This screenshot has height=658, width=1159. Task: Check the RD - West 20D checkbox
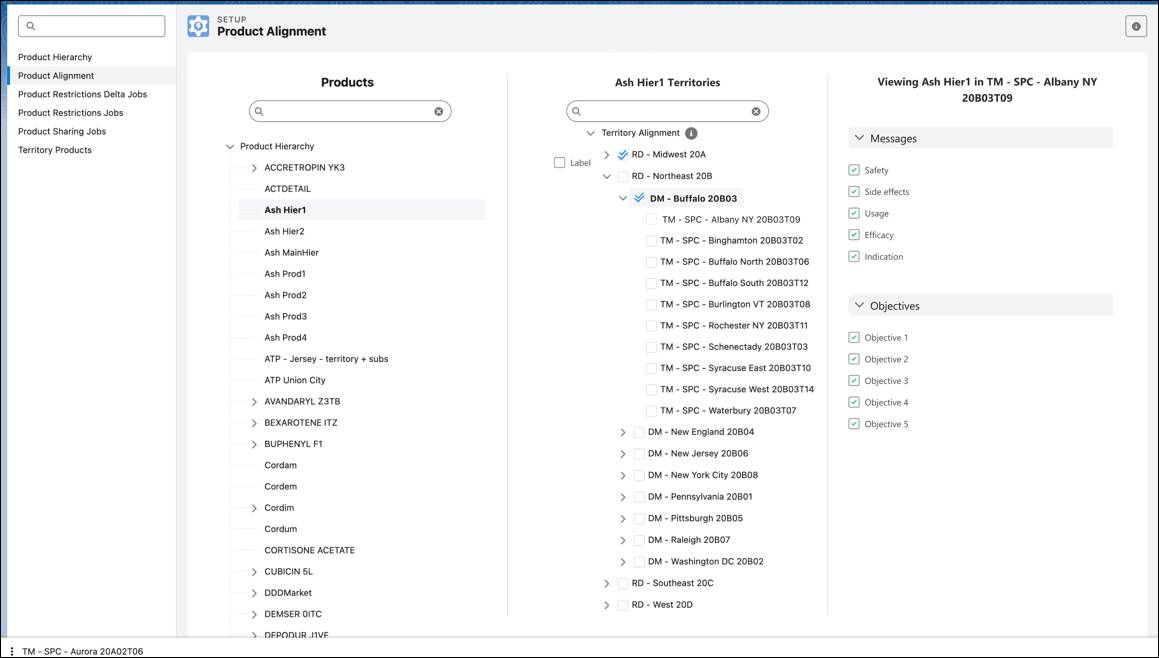(x=623, y=605)
